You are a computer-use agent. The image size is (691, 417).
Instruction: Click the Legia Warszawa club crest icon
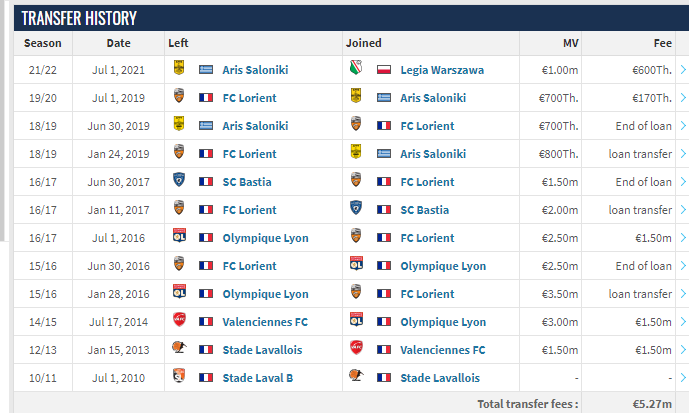coord(356,68)
